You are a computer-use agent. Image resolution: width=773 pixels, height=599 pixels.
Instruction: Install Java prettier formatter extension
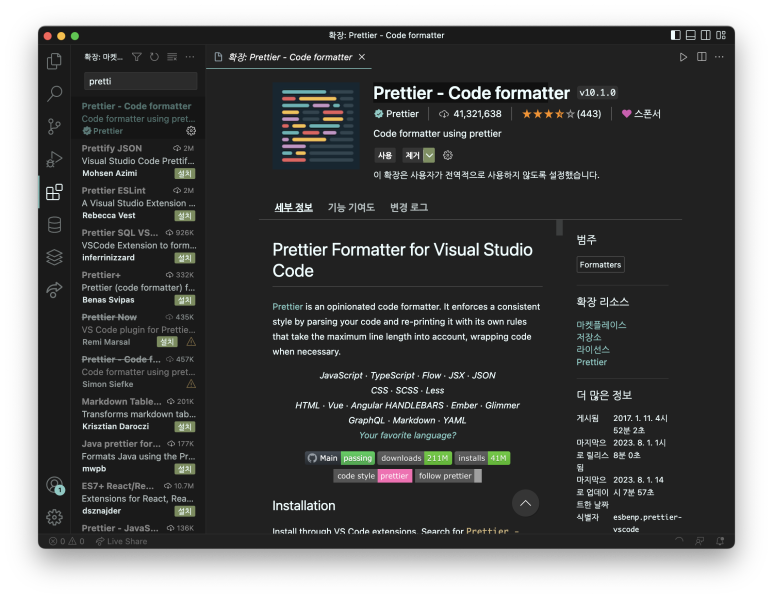(185, 469)
